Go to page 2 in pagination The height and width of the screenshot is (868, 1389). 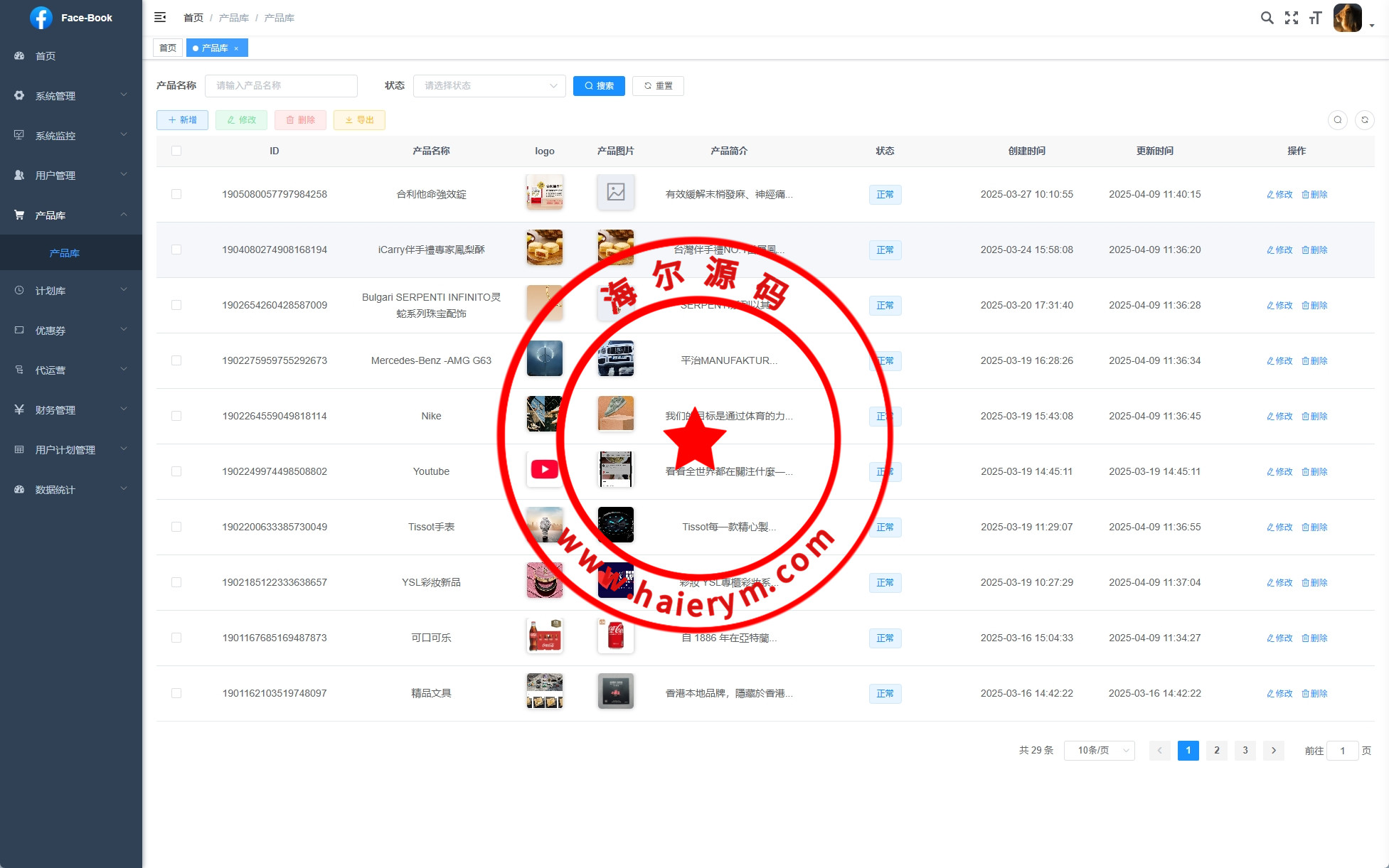click(1216, 751)
